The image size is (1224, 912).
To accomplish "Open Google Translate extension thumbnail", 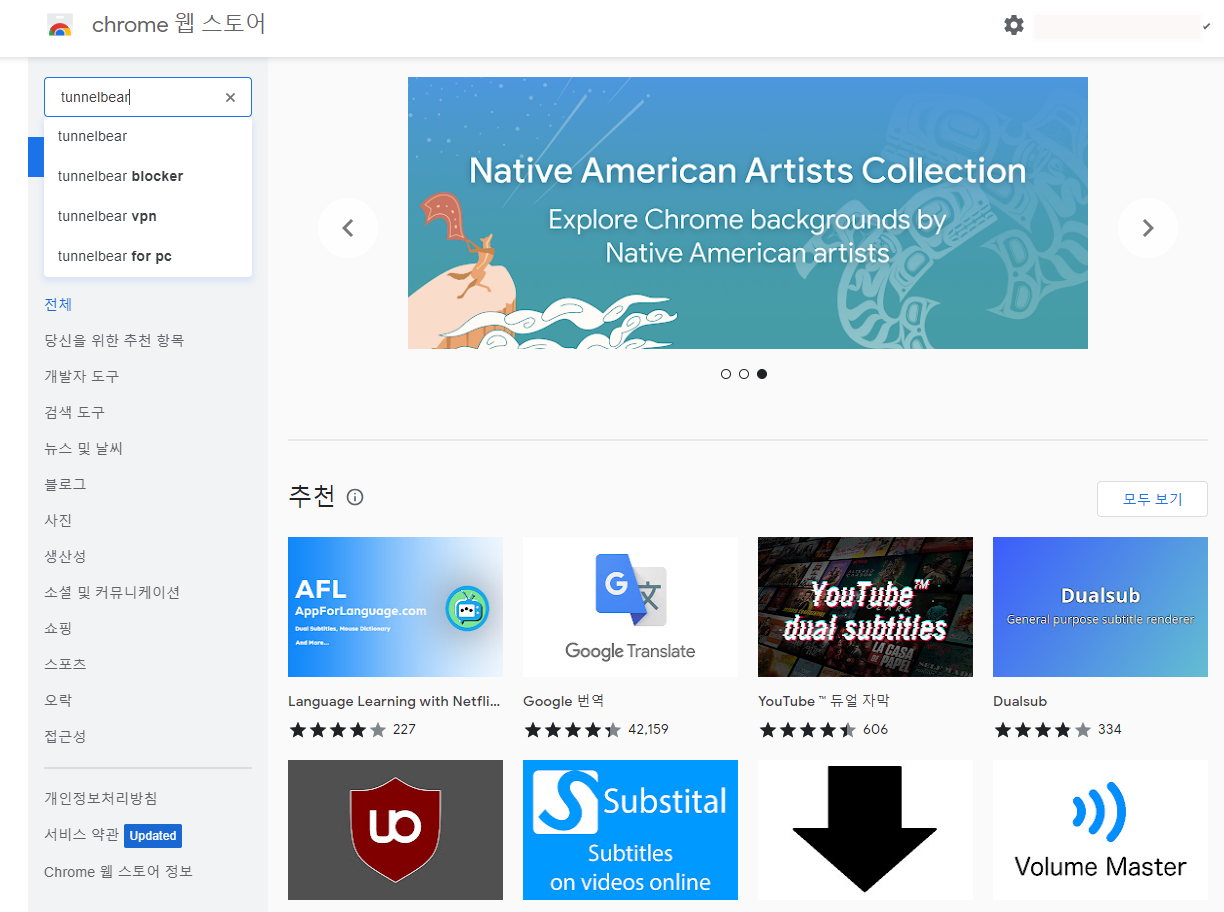I will 630,607.
